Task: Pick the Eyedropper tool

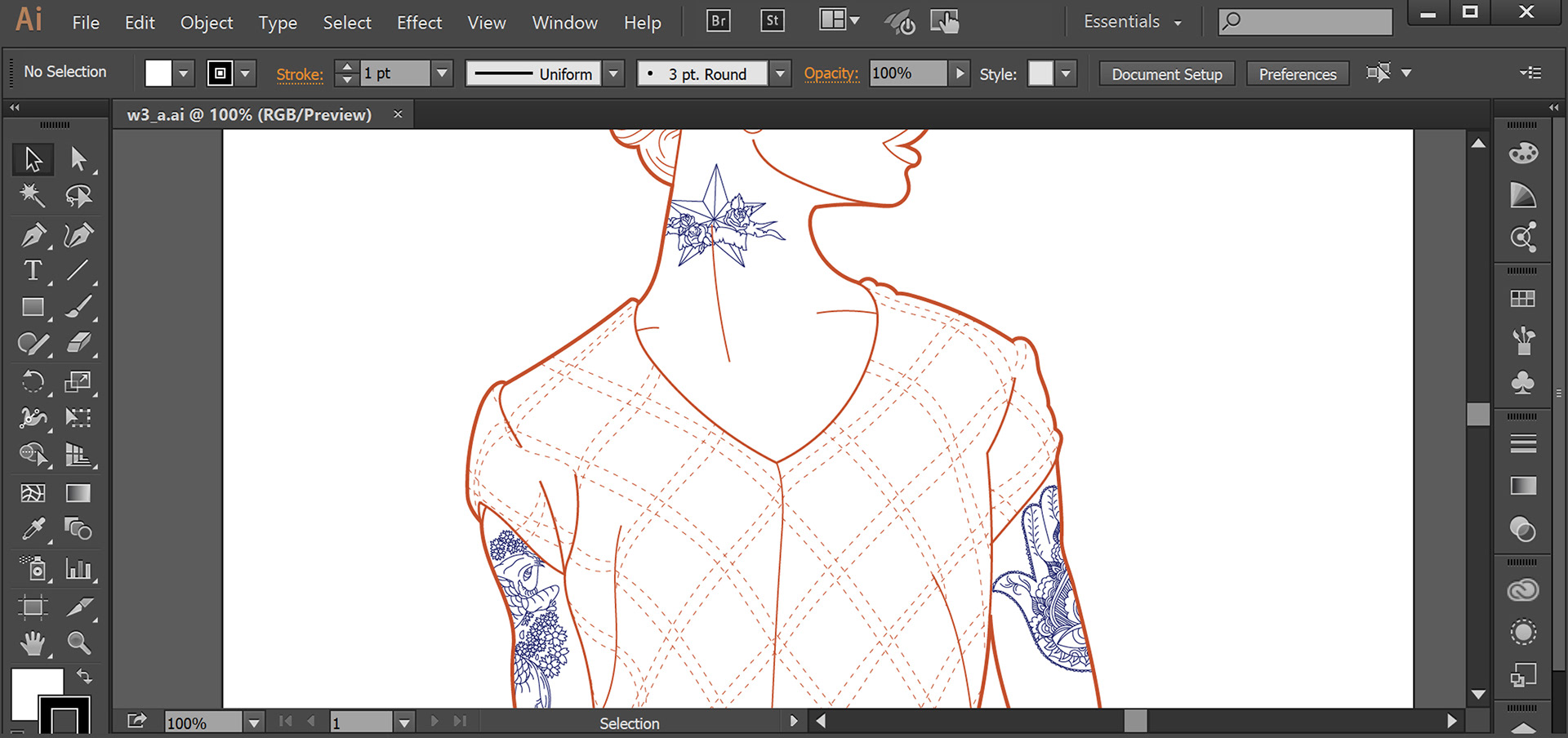Action: point(33,529)
